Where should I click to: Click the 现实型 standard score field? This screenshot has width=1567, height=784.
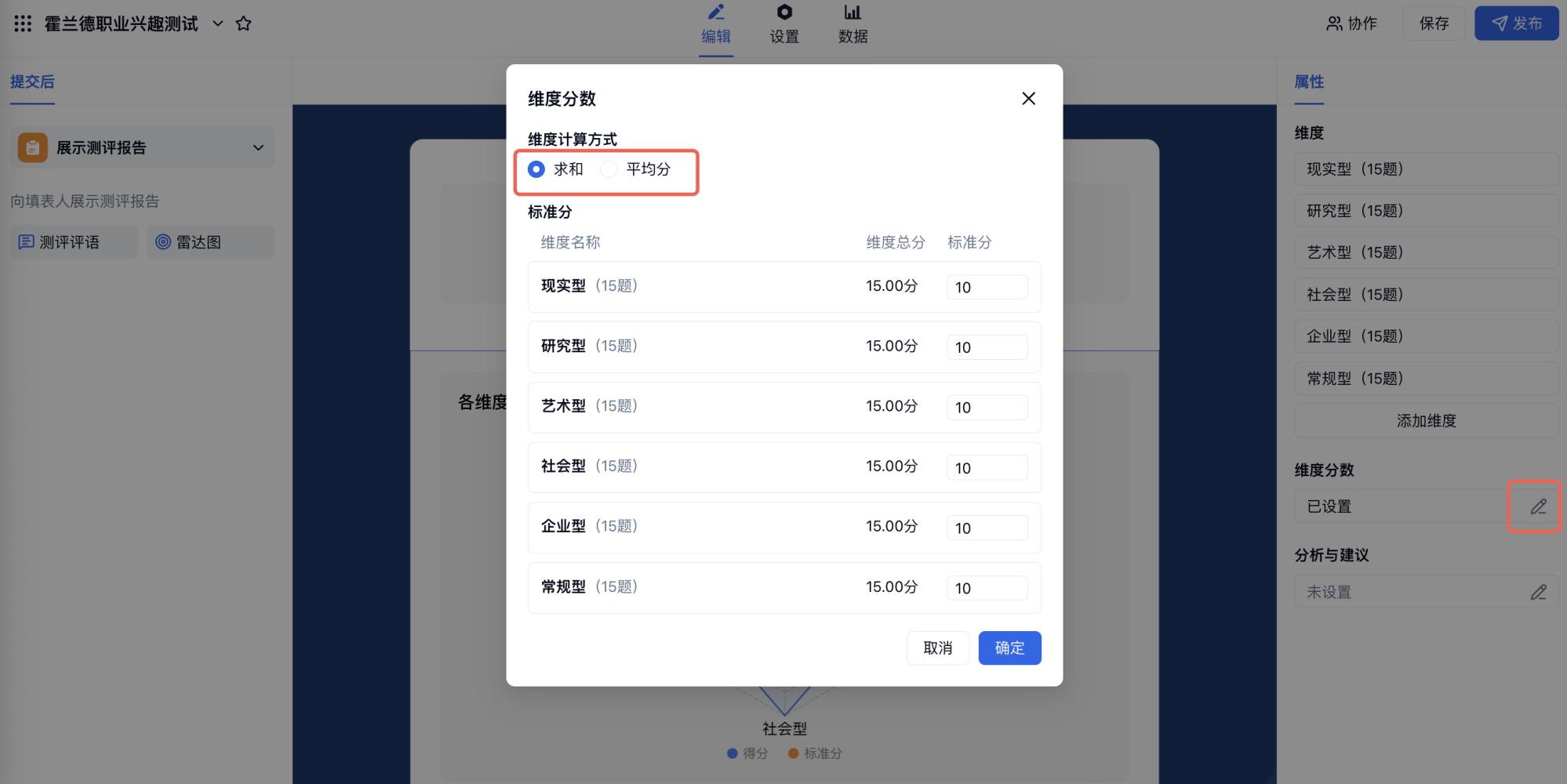(x=987, y=287)
